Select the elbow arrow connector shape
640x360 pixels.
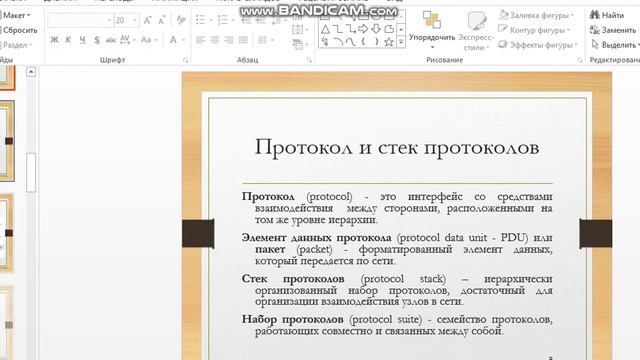[350, 29]
